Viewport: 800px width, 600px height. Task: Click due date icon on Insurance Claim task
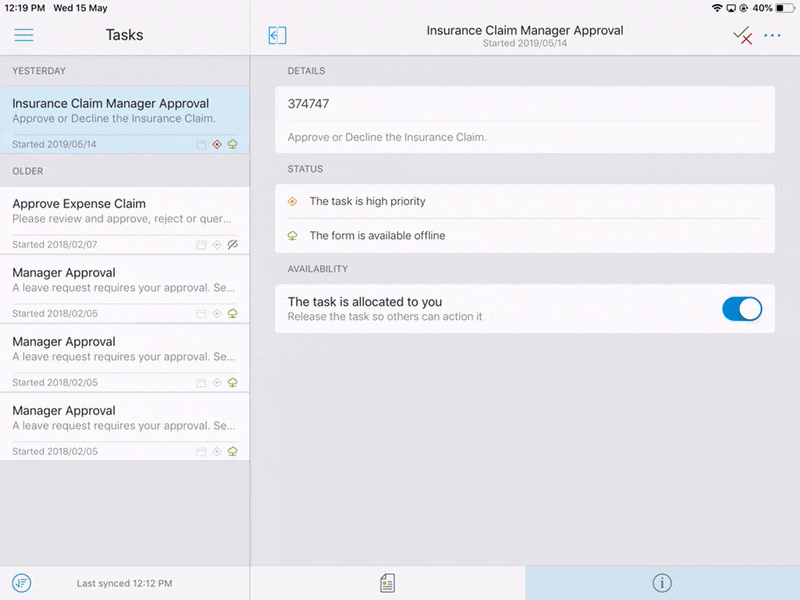coord(202,144)
